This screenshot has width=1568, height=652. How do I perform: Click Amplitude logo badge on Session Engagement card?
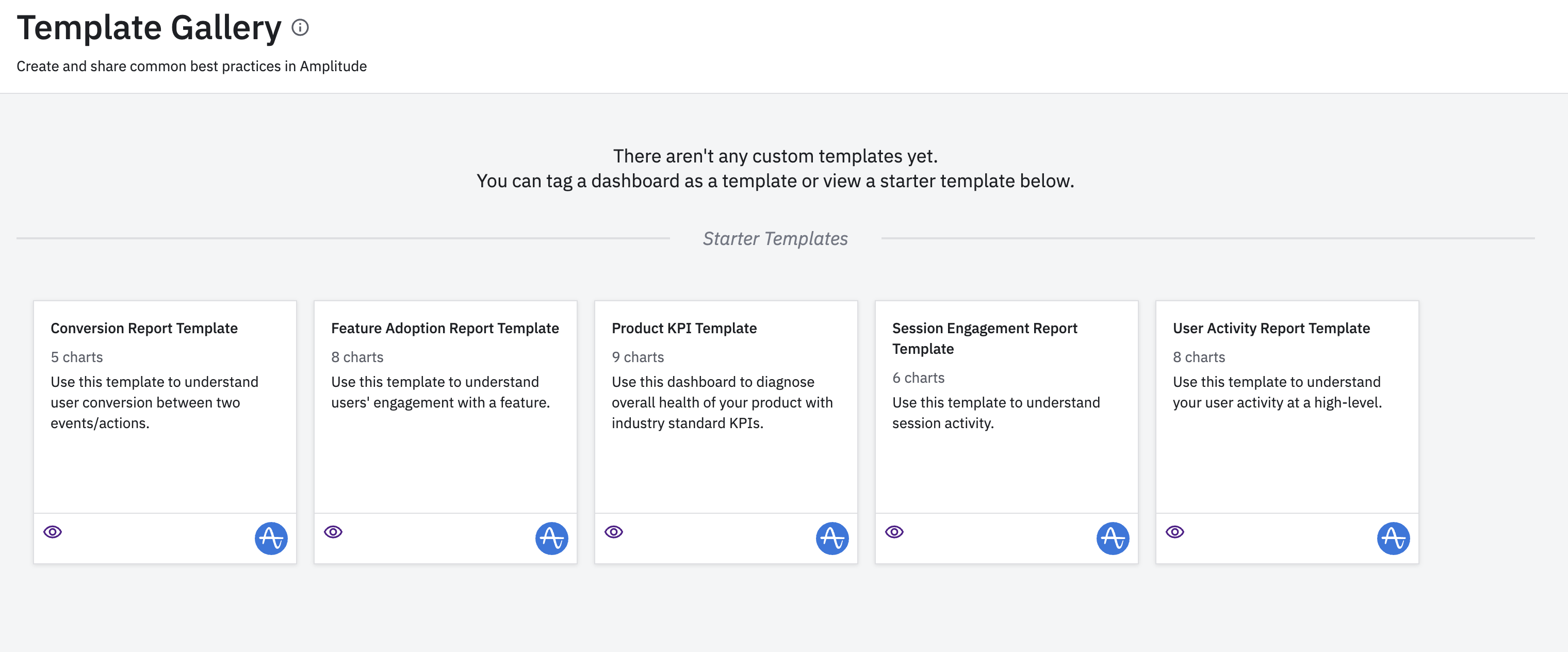[x=1113, y=538]
